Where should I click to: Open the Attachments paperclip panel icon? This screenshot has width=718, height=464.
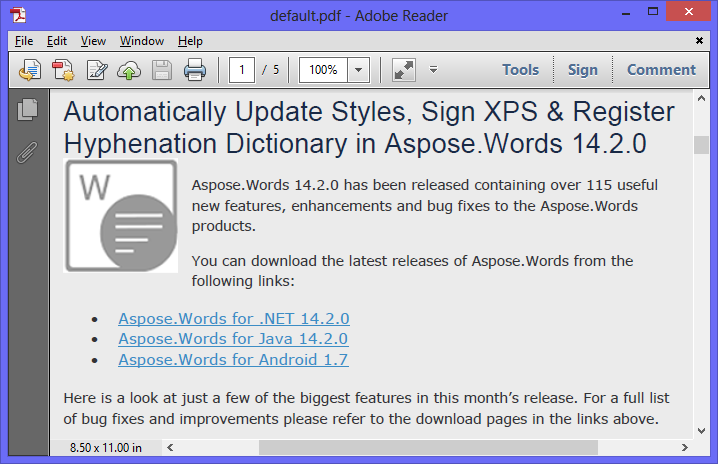click(x=27, y=153)
